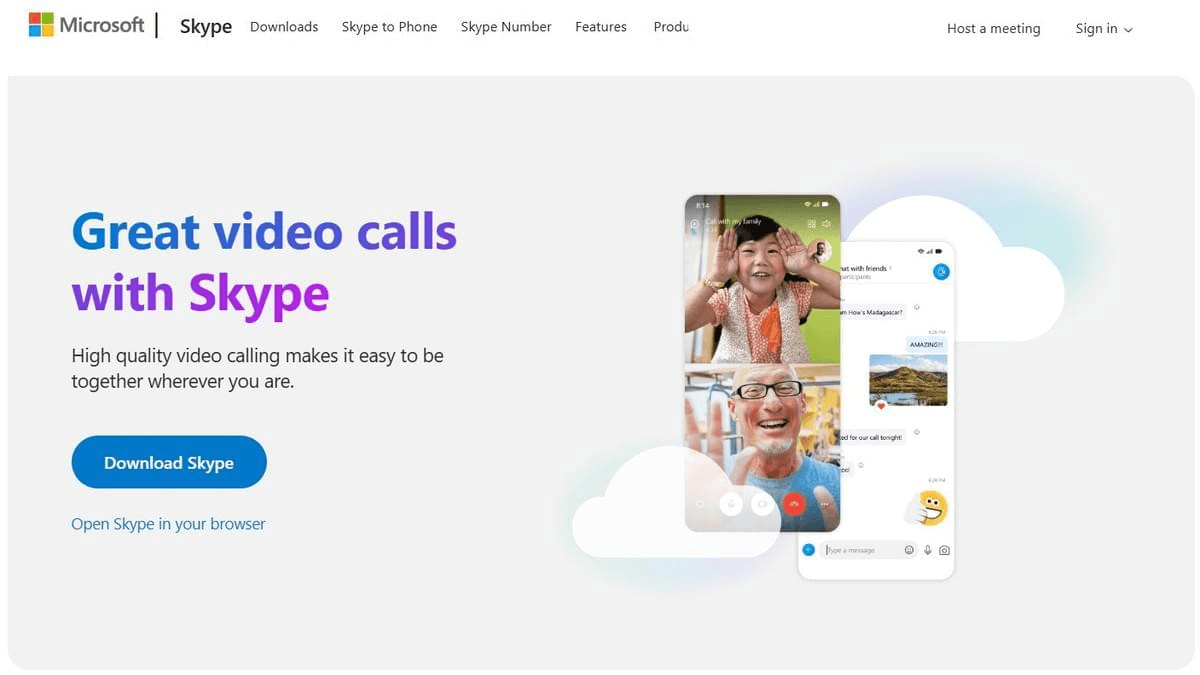The width and height of the screenshot is (1200, 675).
Task: Select Features in the navigation bar
Action: (600, 27)
